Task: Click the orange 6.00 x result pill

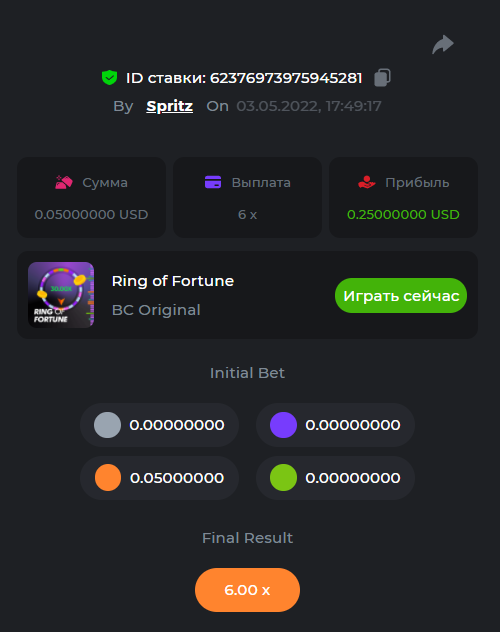Action: (x=247, y=590)
